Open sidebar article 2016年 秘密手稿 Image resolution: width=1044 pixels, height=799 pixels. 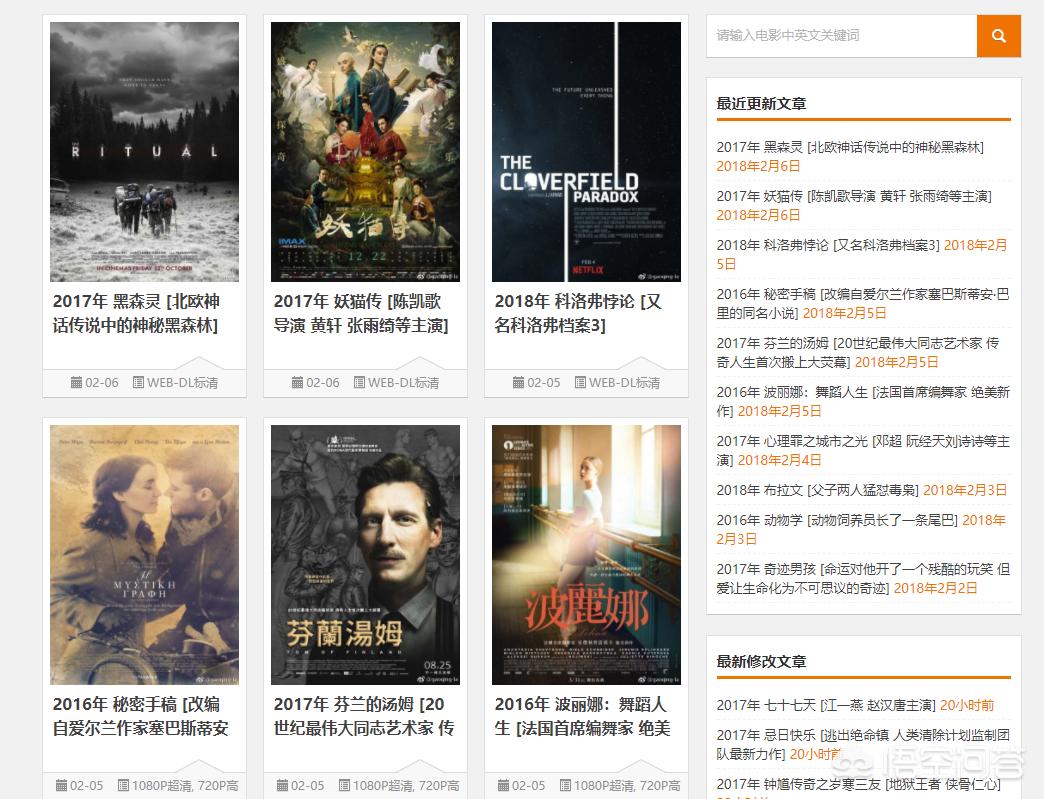(x=863, y=304)
